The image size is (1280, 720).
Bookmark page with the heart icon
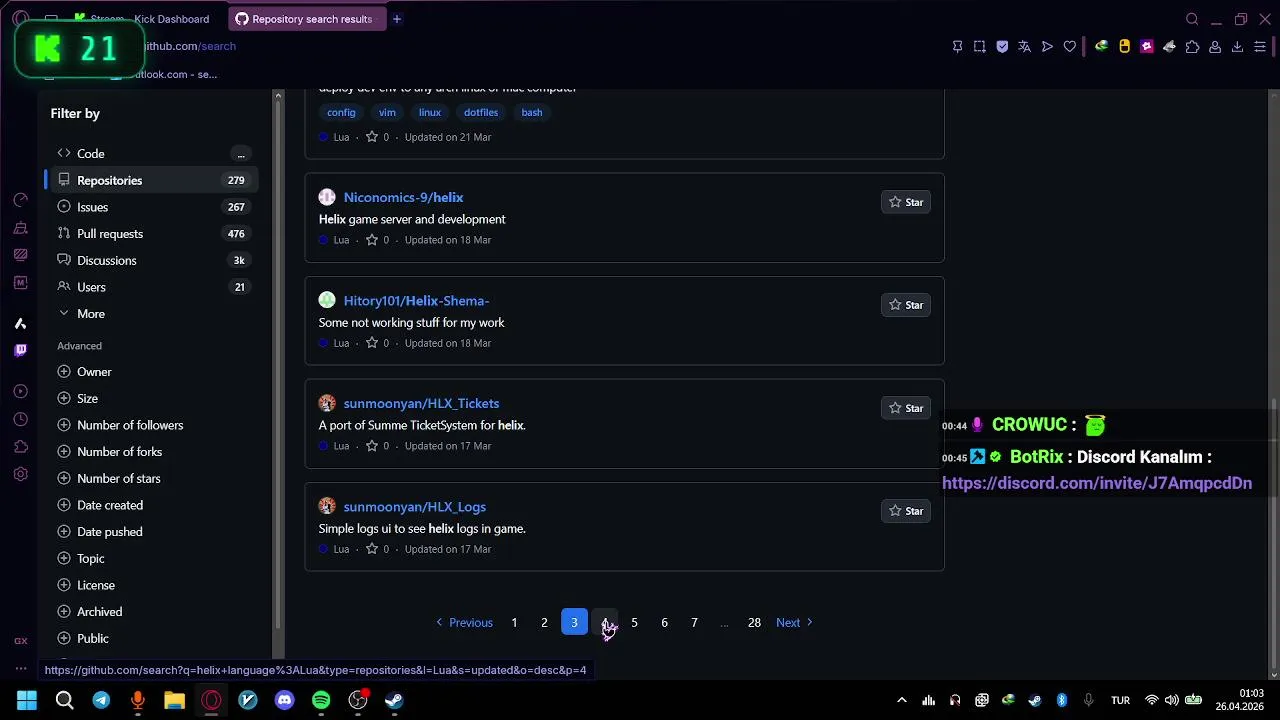coord(1070,46)
